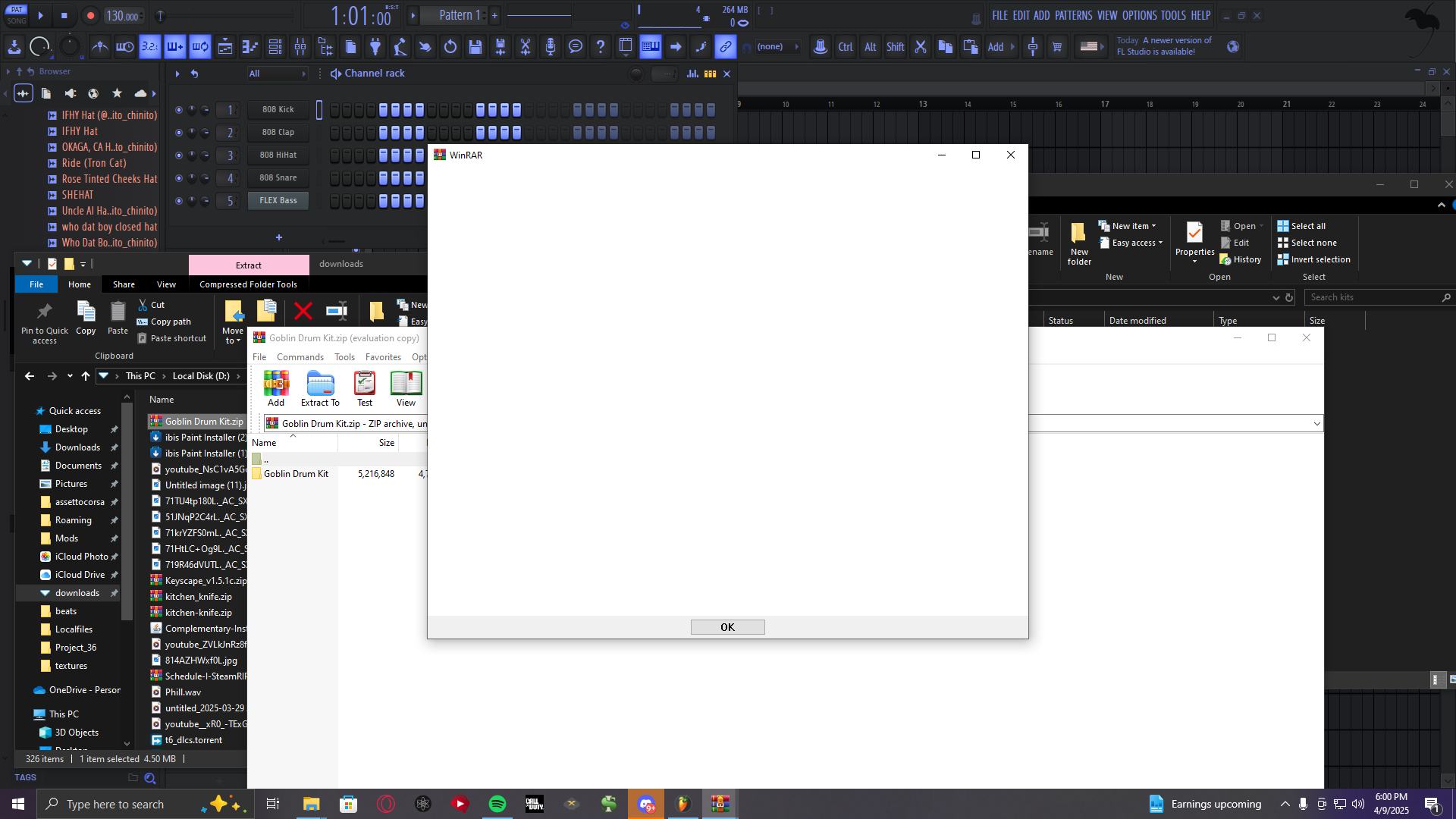
Task: Open the FL Studio mixer icon
Action: click(300, 47)
